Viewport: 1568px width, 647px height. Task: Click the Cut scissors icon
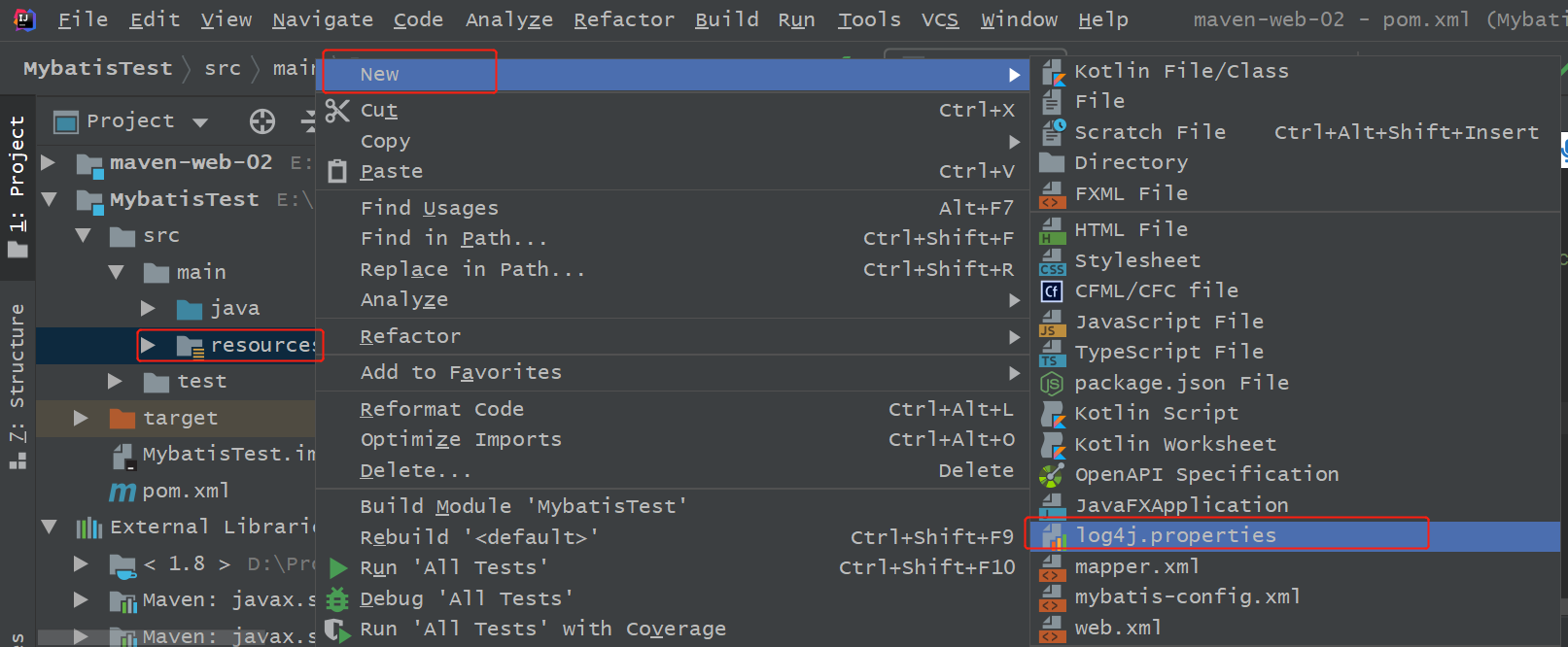point(336,111)
